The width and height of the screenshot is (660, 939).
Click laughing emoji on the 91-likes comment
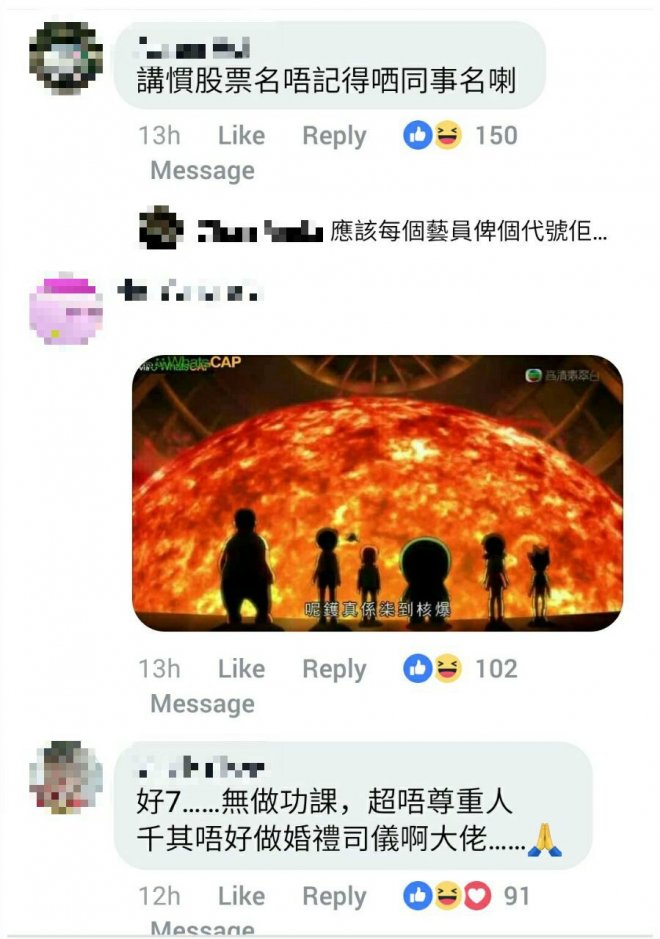click(447, 896)
